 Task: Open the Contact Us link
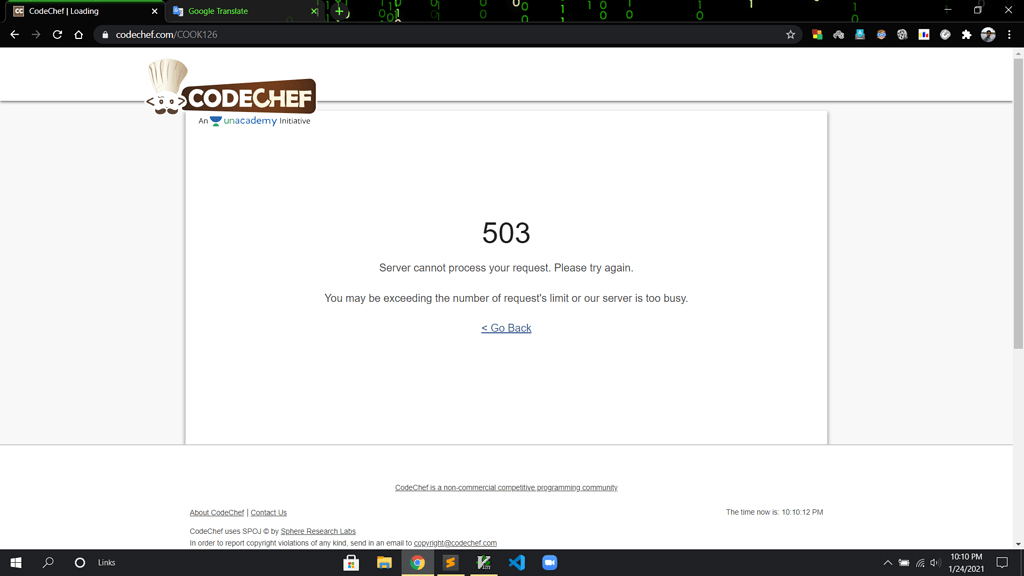268,512
